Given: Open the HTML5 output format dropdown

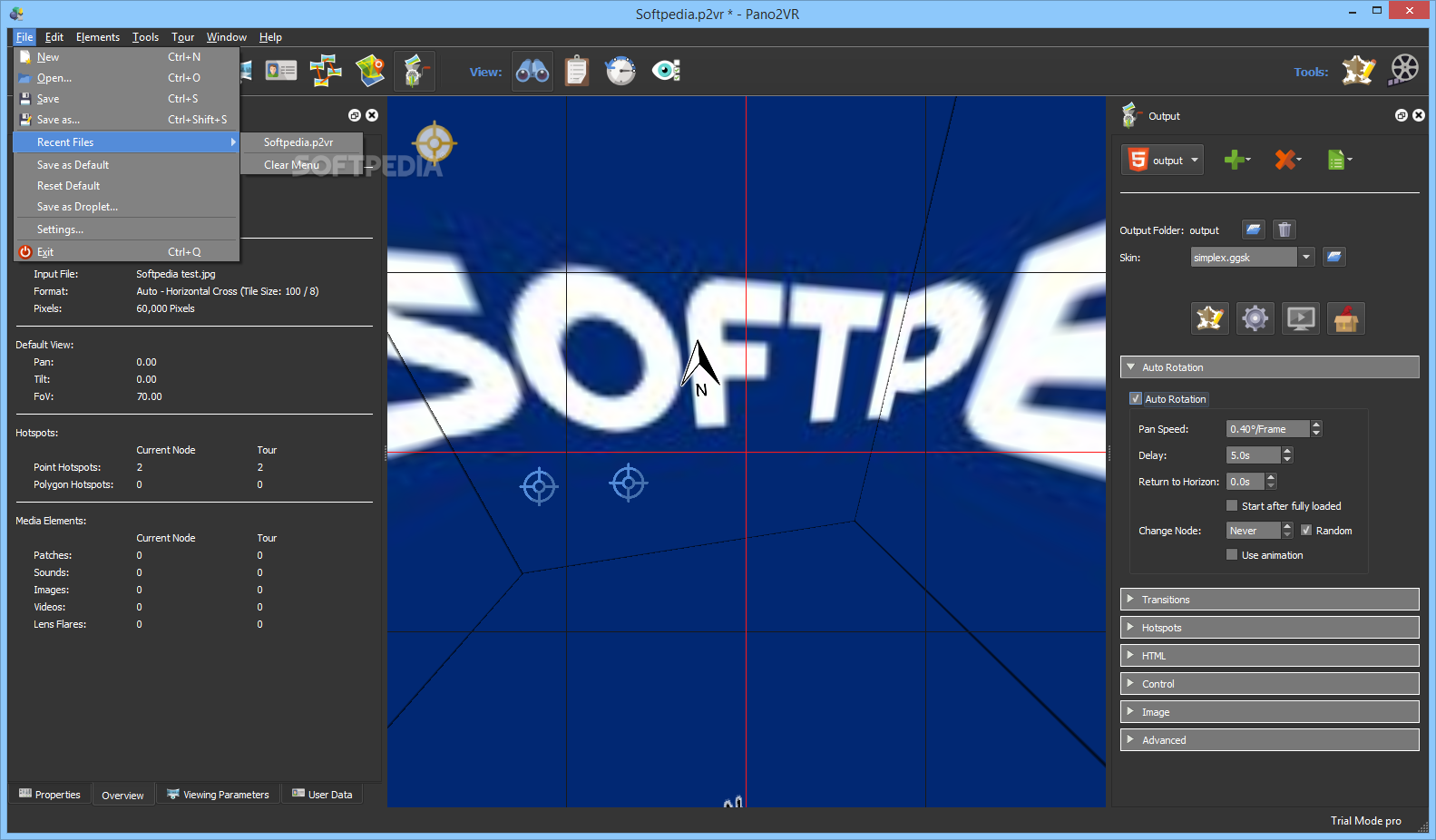Looking at the screenshot, I should tap(1163, 160).
